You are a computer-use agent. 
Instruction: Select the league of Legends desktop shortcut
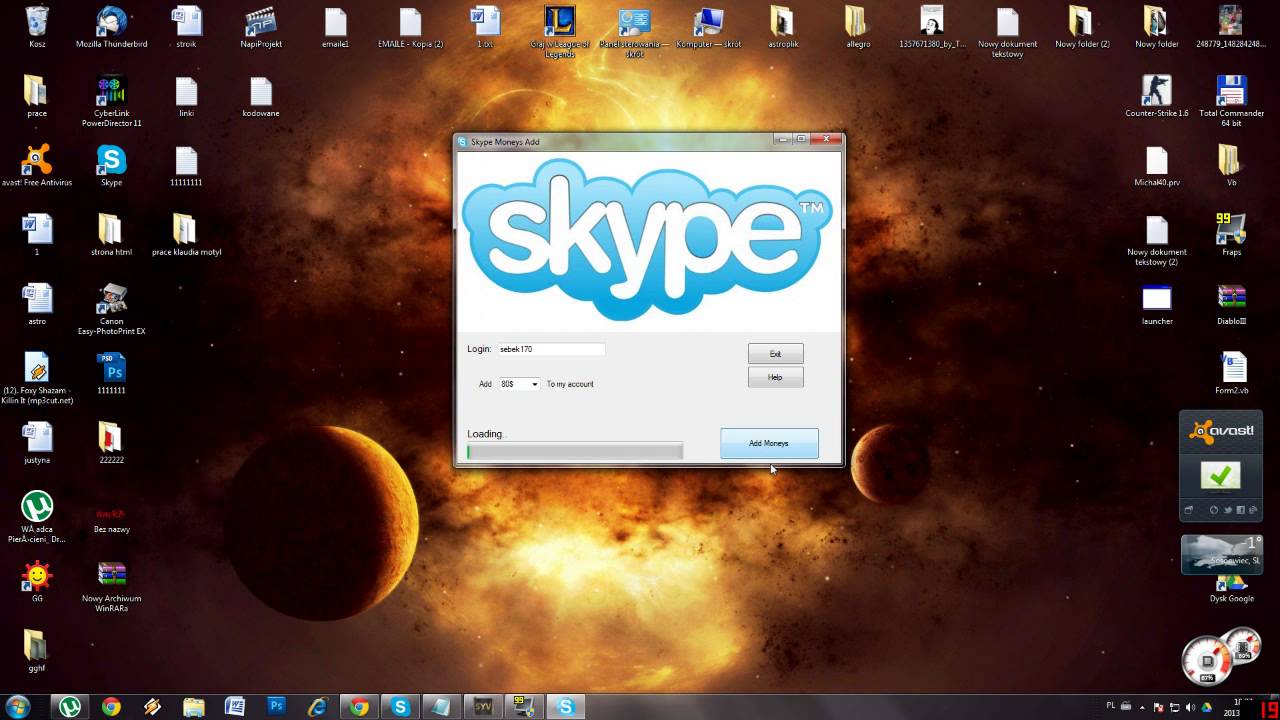pos(560,31)
